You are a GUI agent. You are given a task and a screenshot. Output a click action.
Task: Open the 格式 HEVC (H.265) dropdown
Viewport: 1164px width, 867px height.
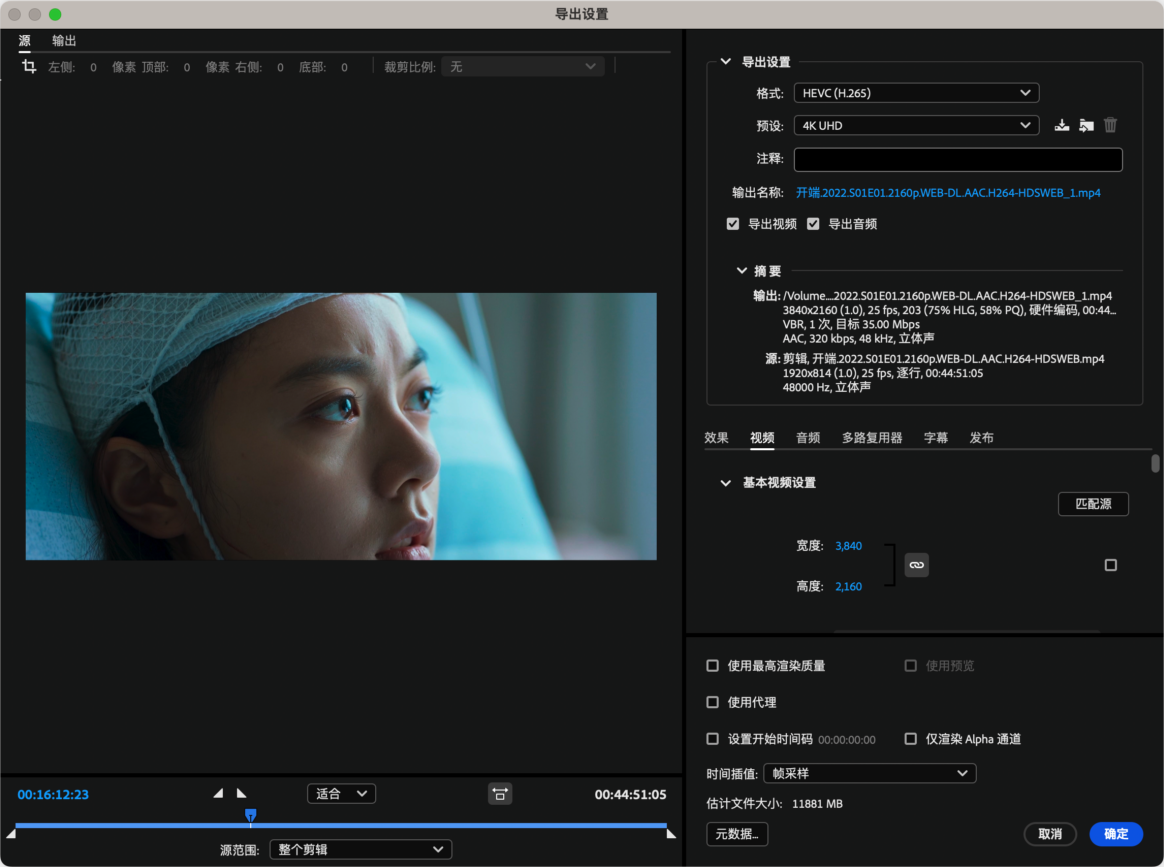(916, 93)
